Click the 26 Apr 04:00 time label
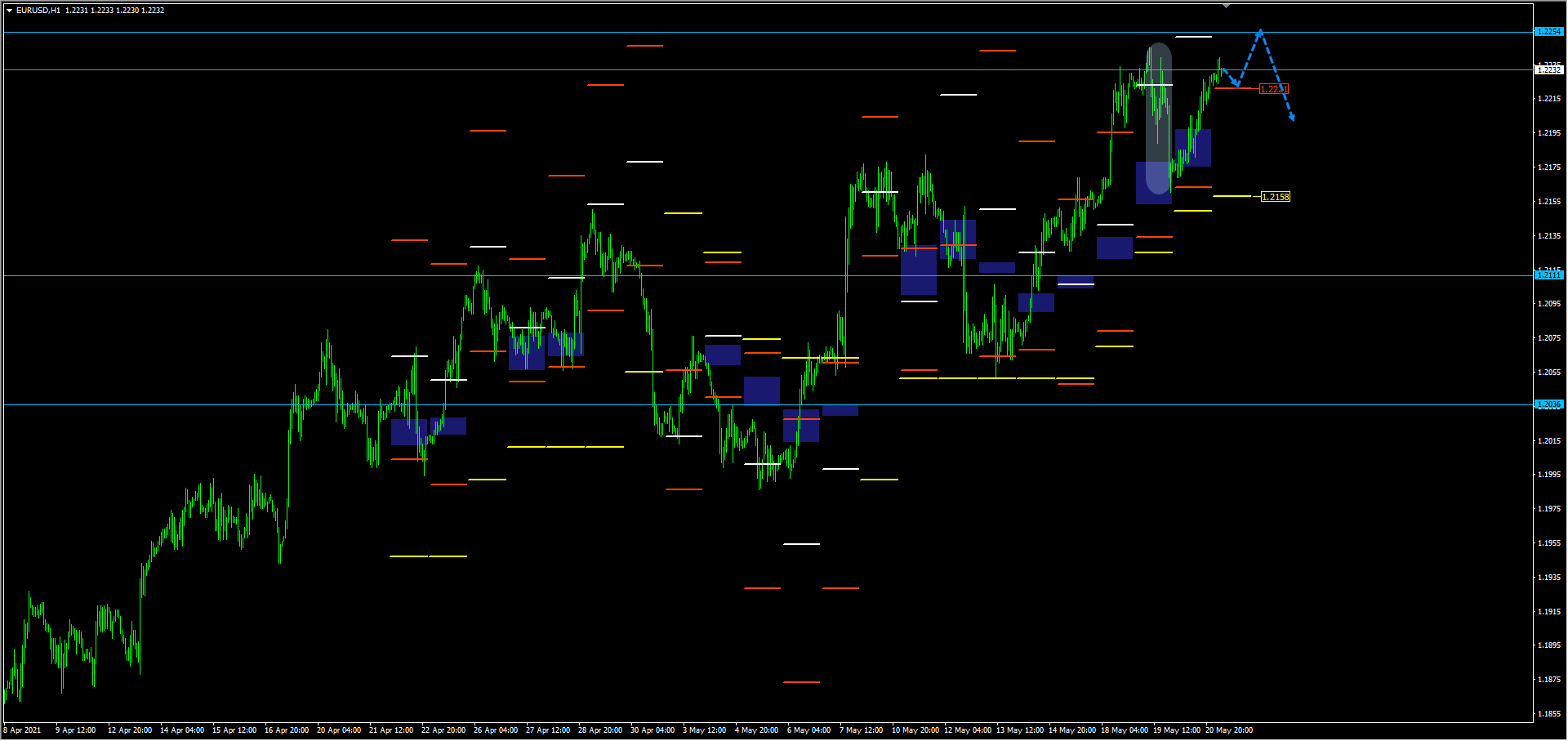This screenshot has height=741, width=1568. [495, 730]
